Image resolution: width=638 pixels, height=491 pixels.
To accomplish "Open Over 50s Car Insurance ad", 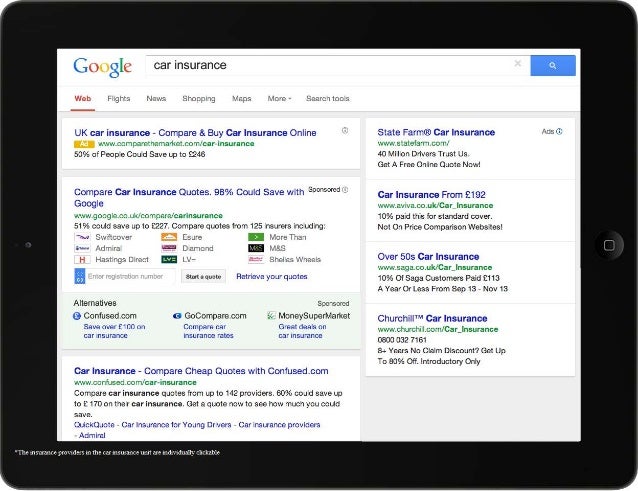I will [428, 257].
